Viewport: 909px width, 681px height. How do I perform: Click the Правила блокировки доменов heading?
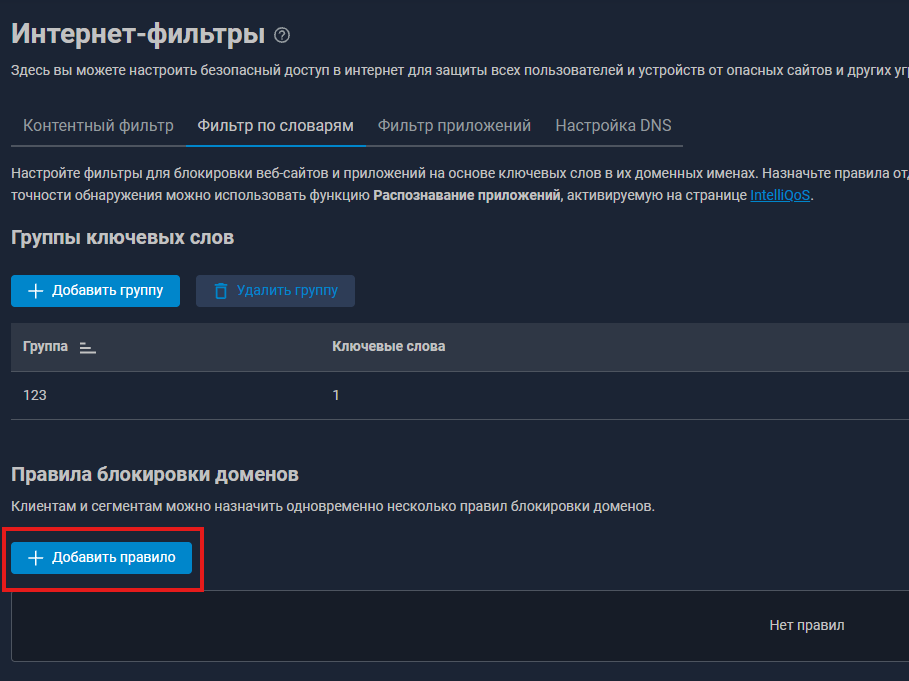click(x=155, y=475)
